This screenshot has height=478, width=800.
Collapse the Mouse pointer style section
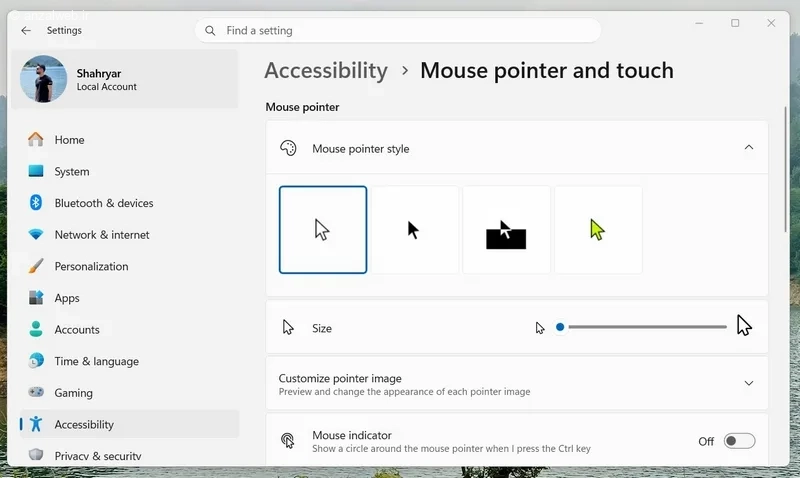pos(748,147)
